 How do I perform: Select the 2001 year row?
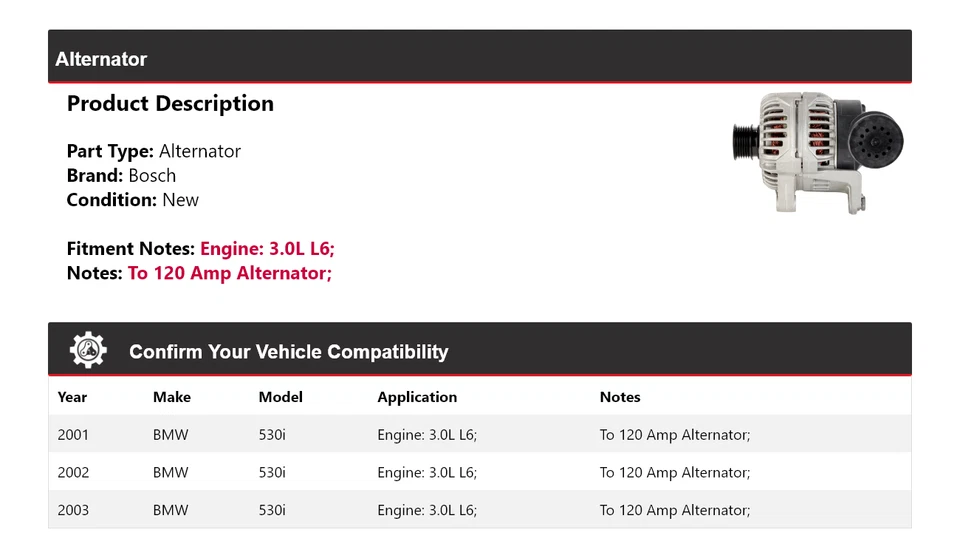click(73, 435)
